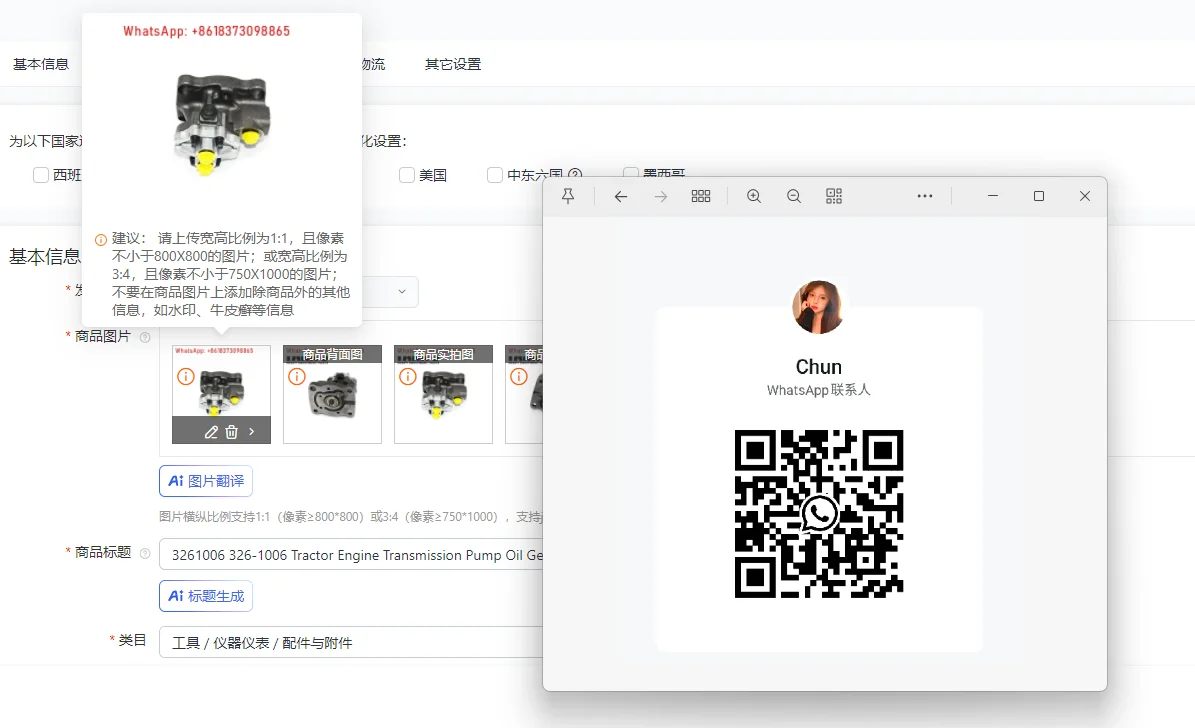Open help icon next to 商品标题 label
Image resolution: width=1195 pixels, height=728 pixels.
[x=145, y=553]
